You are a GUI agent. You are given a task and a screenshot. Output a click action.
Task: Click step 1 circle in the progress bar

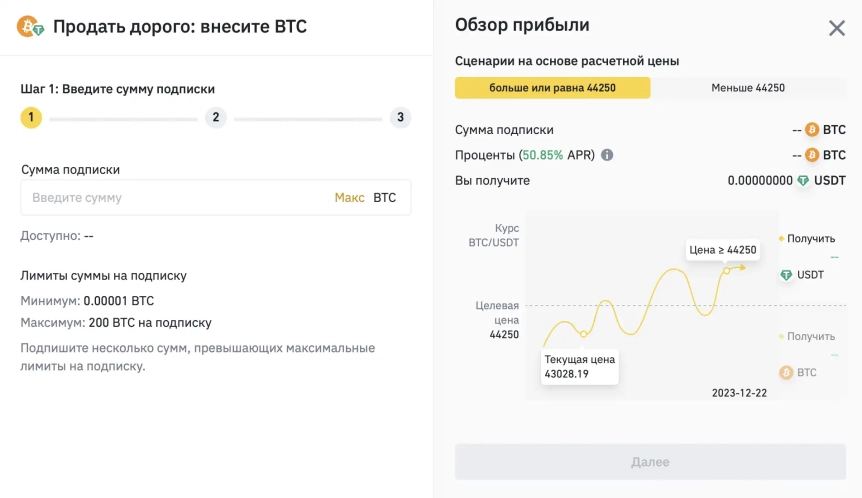click(31, 118)
